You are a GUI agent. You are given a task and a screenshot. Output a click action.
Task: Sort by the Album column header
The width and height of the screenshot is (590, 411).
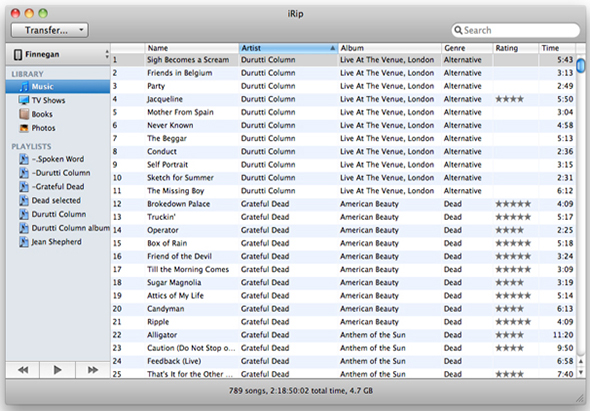tap(389, 48)
